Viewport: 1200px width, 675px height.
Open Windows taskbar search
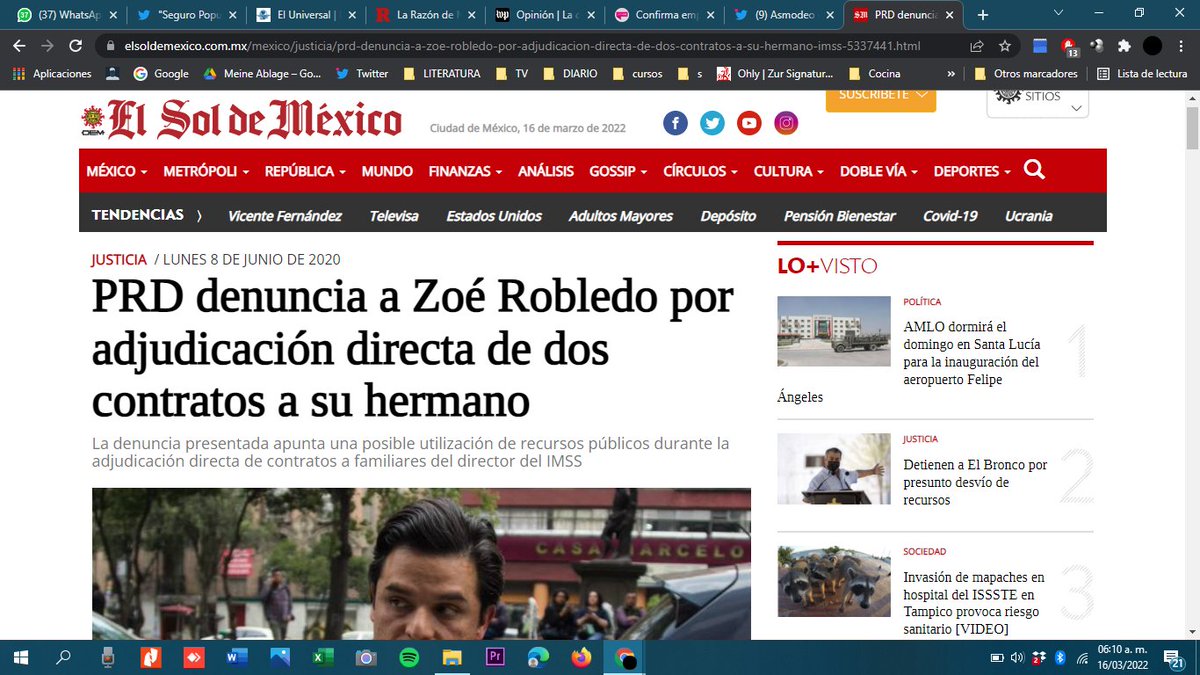click(x=63, y=657)
